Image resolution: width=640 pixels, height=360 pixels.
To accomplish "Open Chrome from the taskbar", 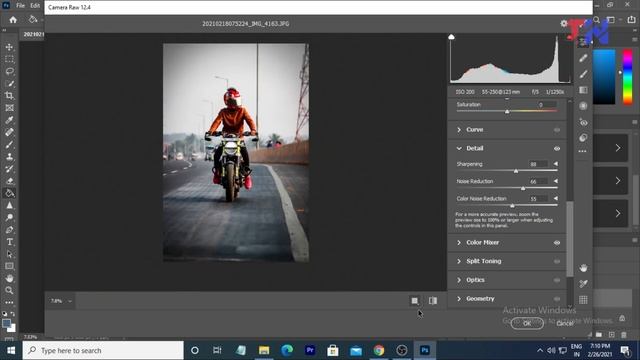I will [379, 350].
